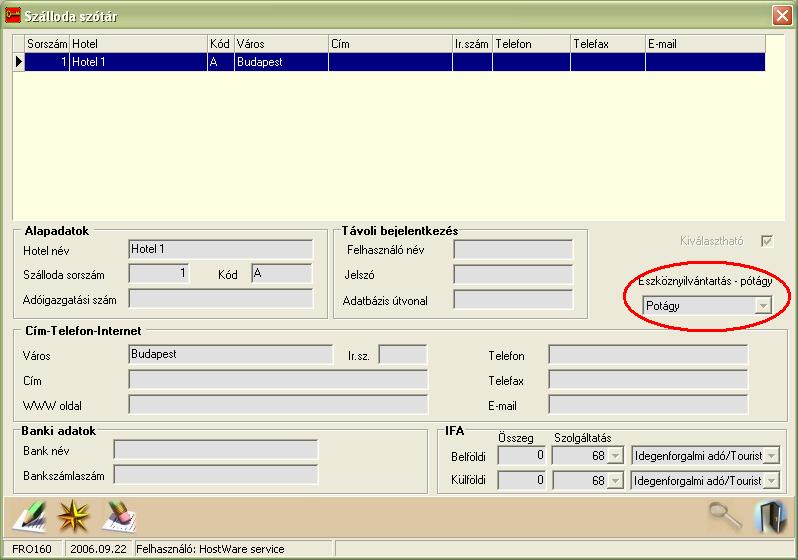
Task: Click FRO160 in the status bar
Action: point(32,549)
